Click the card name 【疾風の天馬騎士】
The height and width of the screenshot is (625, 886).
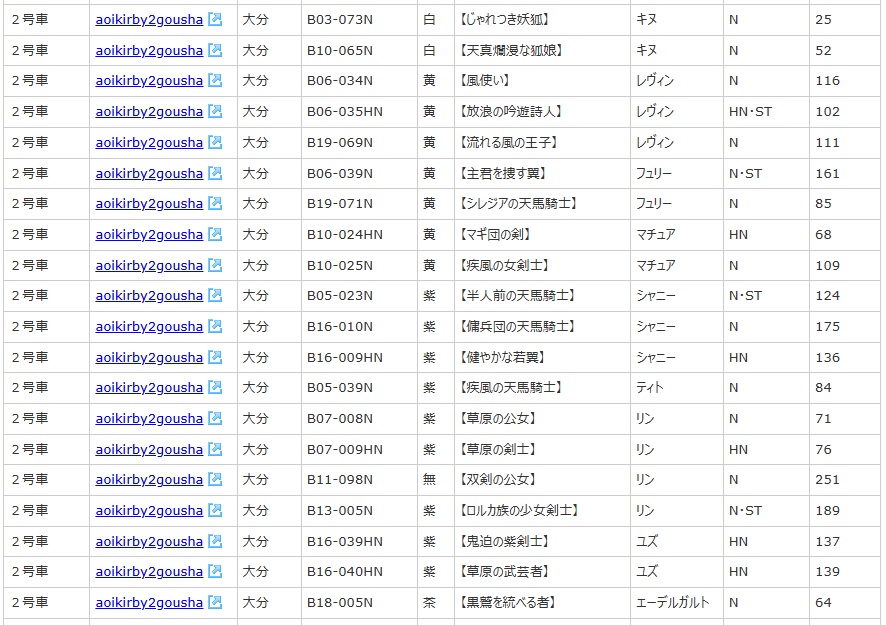coord(512,388)
